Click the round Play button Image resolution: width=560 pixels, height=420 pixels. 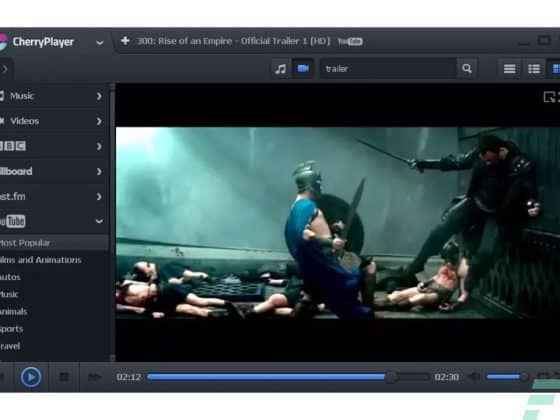[x=31, y=377]
